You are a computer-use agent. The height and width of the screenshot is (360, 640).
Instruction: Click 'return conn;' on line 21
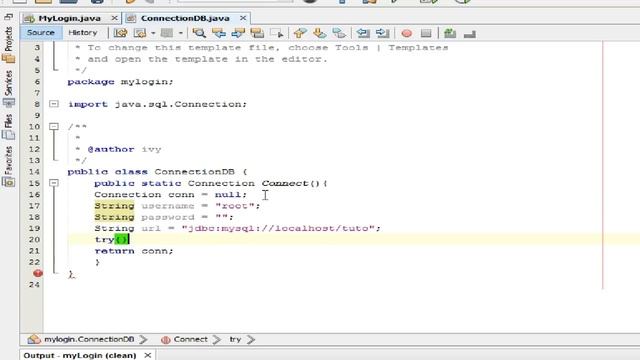pyautogui.click(x=134, y=251)
